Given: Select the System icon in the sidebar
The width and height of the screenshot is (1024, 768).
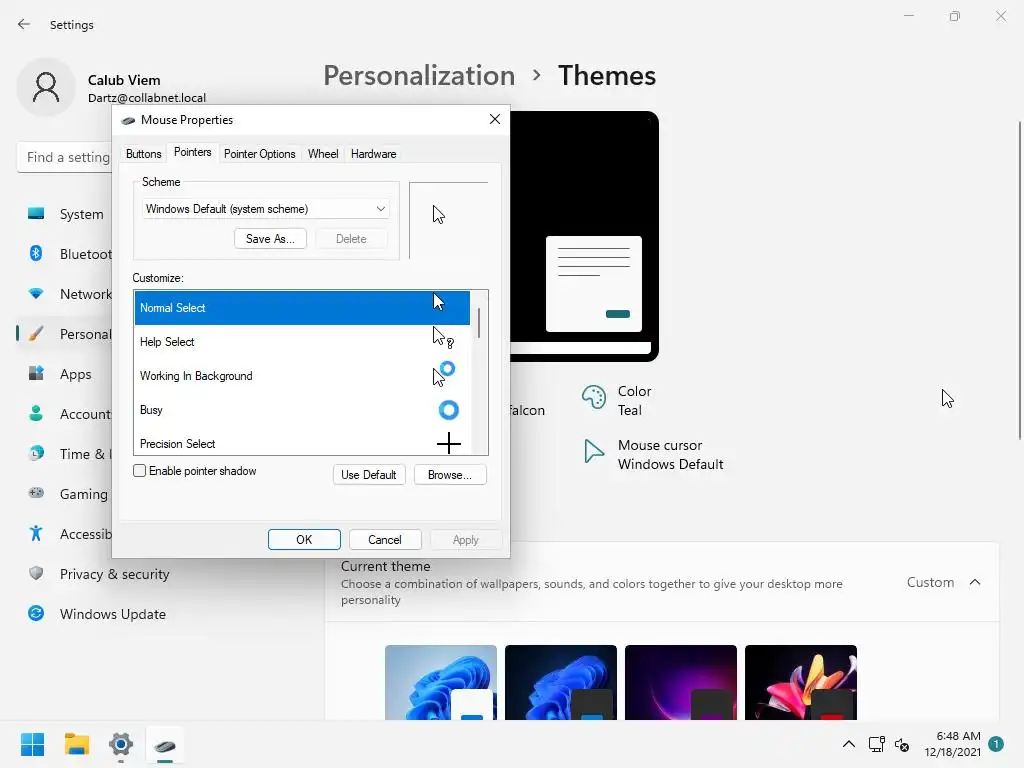Looking at the screenshot, I should [x=36, y=214].
